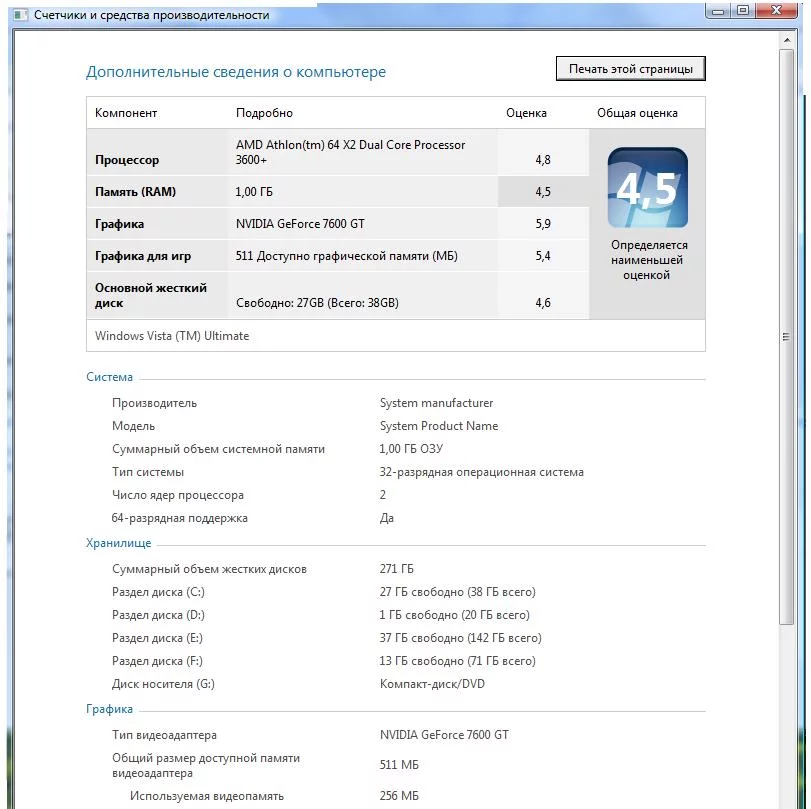Click the 'Раздел диска (E:)' label

[157, 638]
